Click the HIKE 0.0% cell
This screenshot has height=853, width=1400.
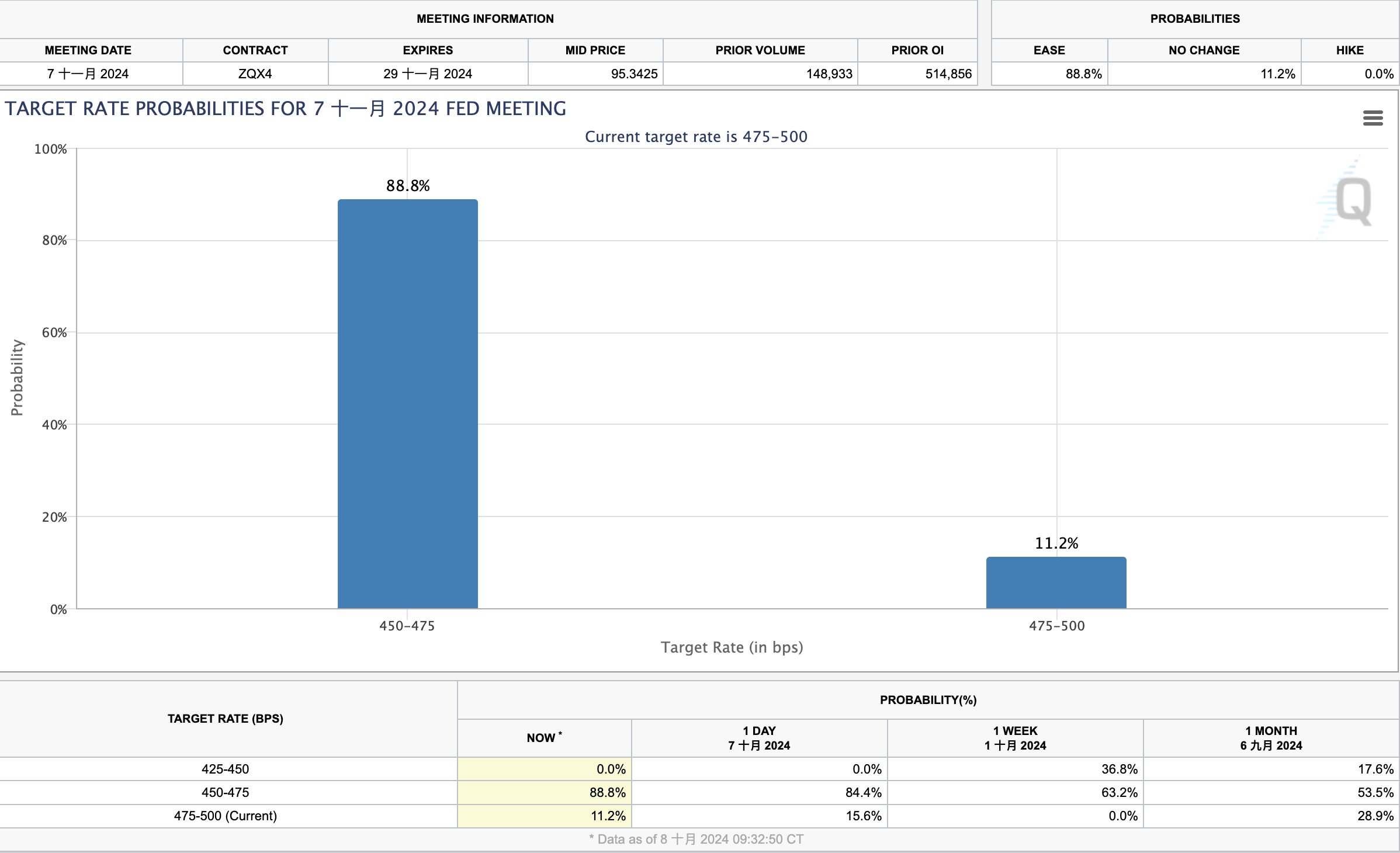pyautogui.click(x=1378, y=74)
